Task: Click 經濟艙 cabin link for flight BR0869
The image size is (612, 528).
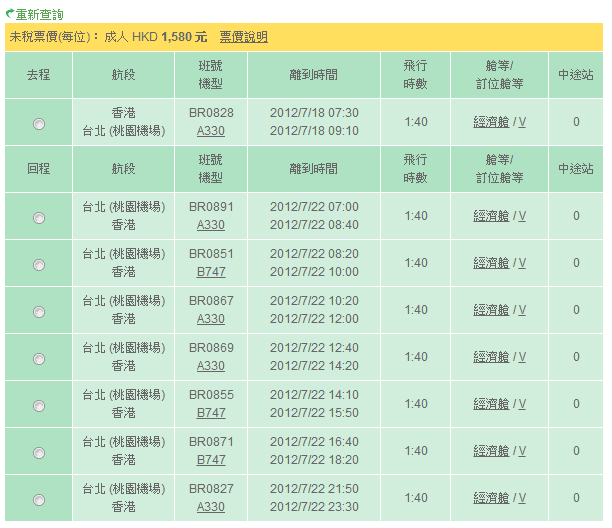Action: [491, 357]
